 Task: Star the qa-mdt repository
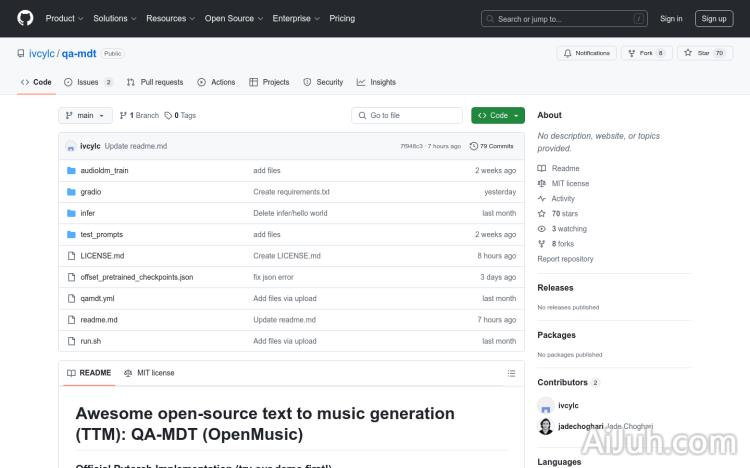pyautogui.click(x=705, y=53)
